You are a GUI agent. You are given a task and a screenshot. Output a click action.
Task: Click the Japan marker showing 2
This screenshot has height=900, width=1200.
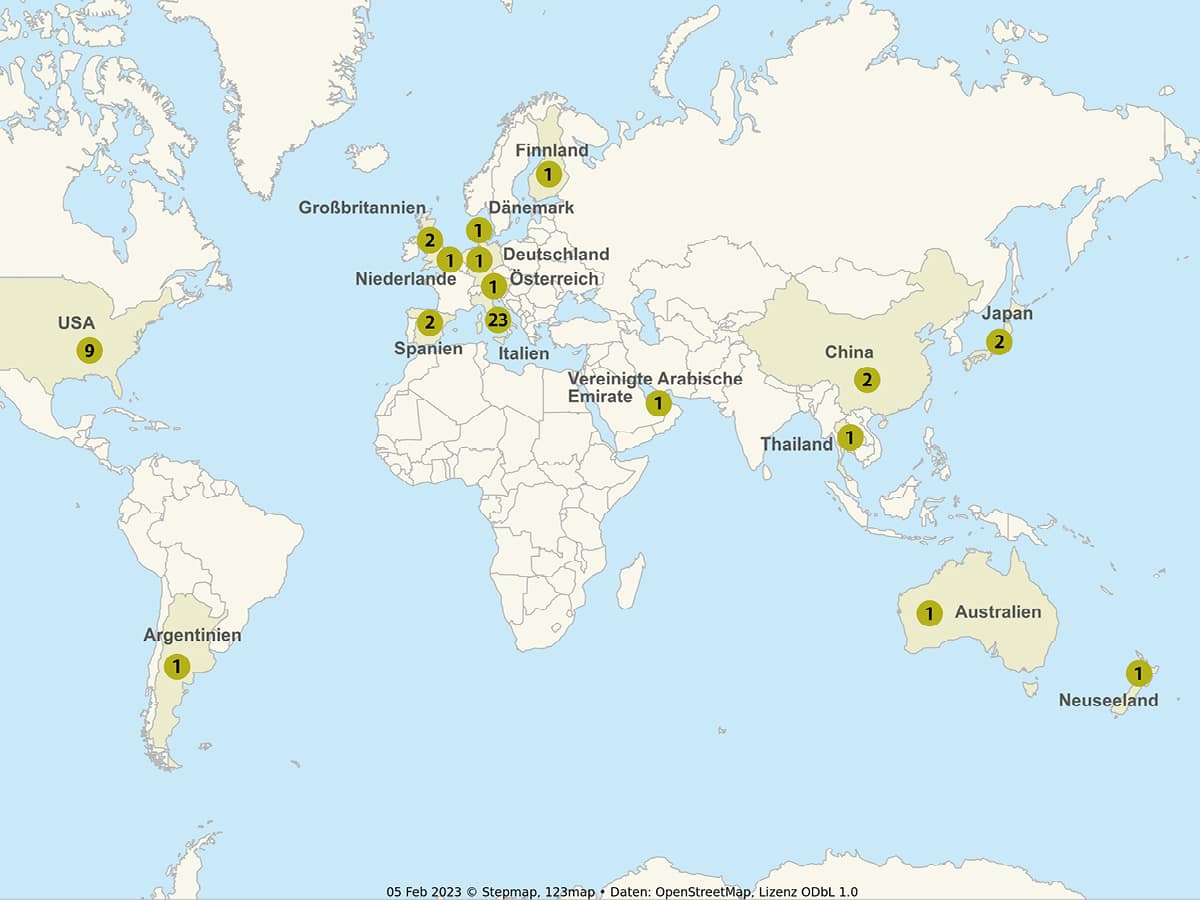click(x=998, y=342)
